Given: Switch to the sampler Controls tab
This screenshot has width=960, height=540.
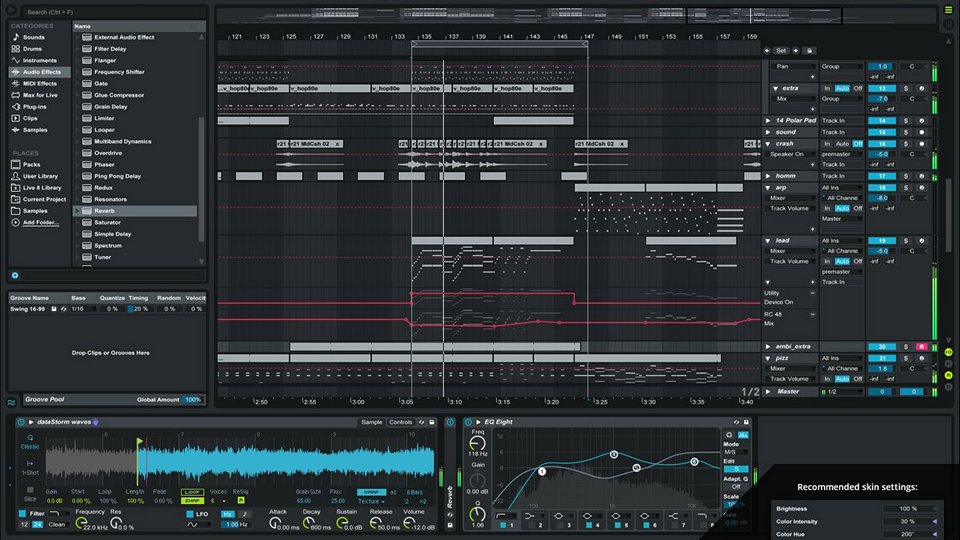Looking at the screenshot, I should coord(400,422).
